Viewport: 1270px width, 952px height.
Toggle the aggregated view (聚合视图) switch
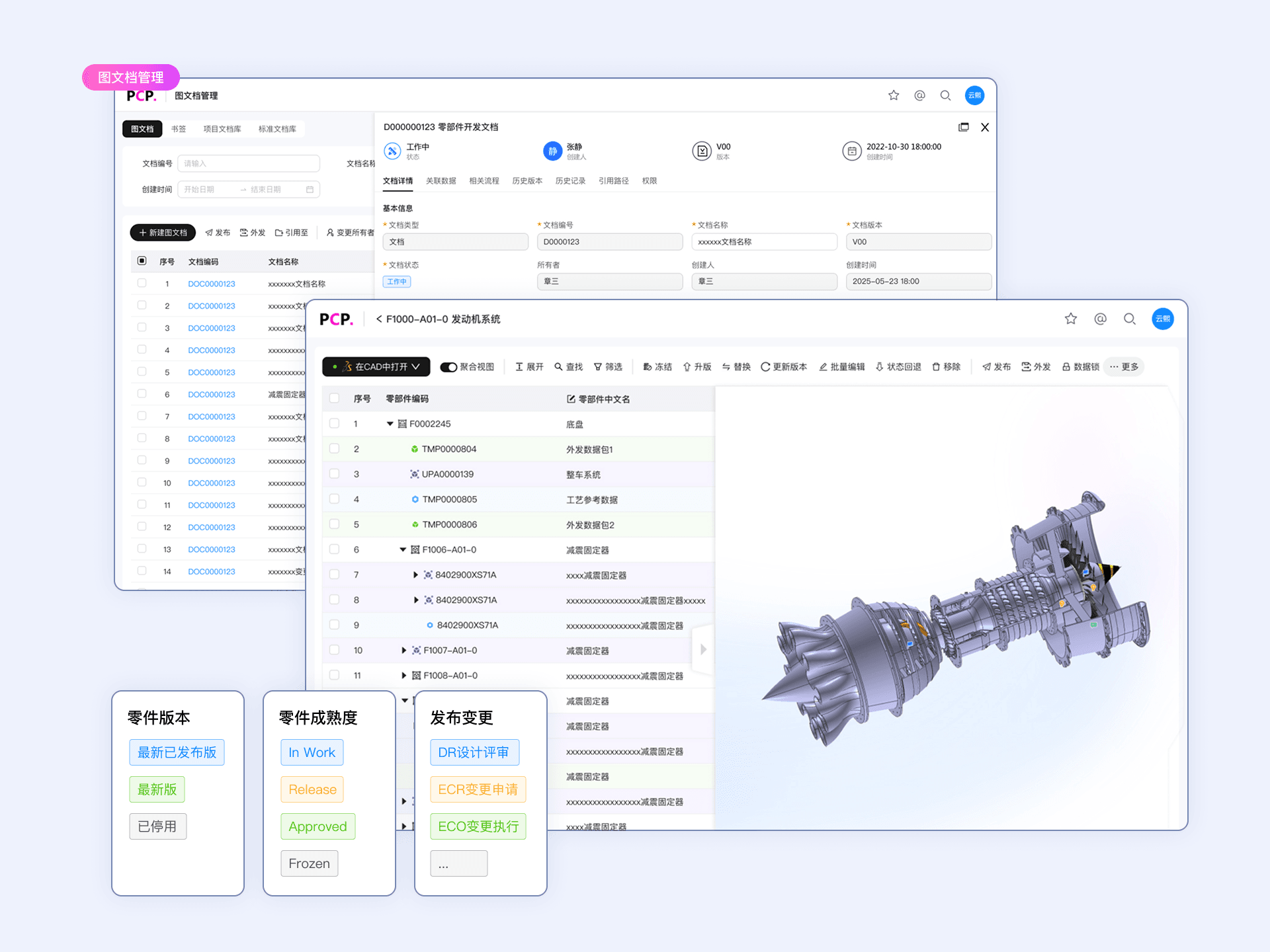click(449, 367)
